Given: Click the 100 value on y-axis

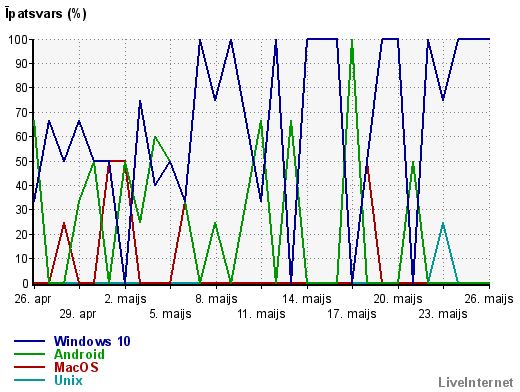Looking at the screenshot, I should coord(18,40).
